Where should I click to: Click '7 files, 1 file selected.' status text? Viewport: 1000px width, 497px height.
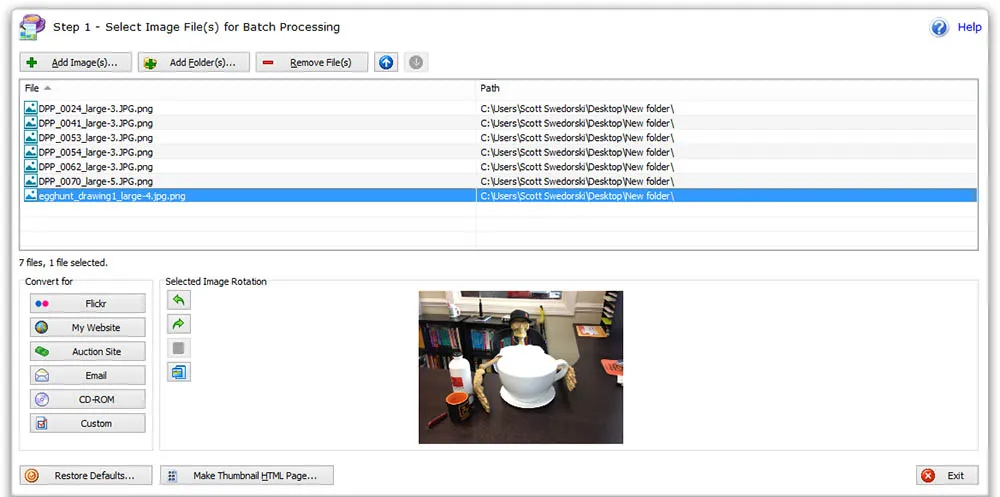63,262
